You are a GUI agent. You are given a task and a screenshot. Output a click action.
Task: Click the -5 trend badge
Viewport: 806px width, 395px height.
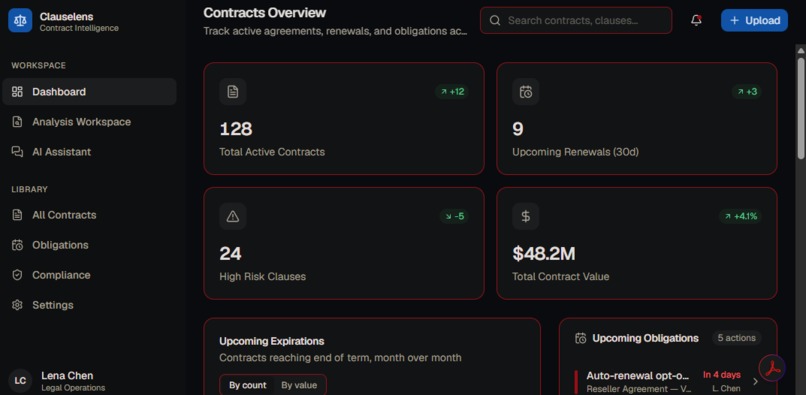(x=454, y=216)
